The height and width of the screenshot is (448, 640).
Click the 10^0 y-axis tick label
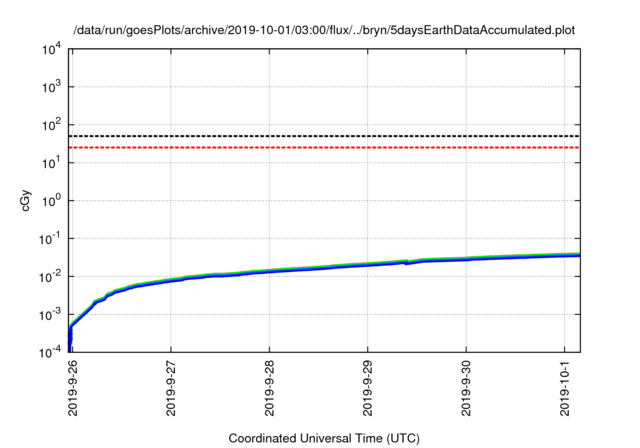pyautogui.click(x=52, y=201)
